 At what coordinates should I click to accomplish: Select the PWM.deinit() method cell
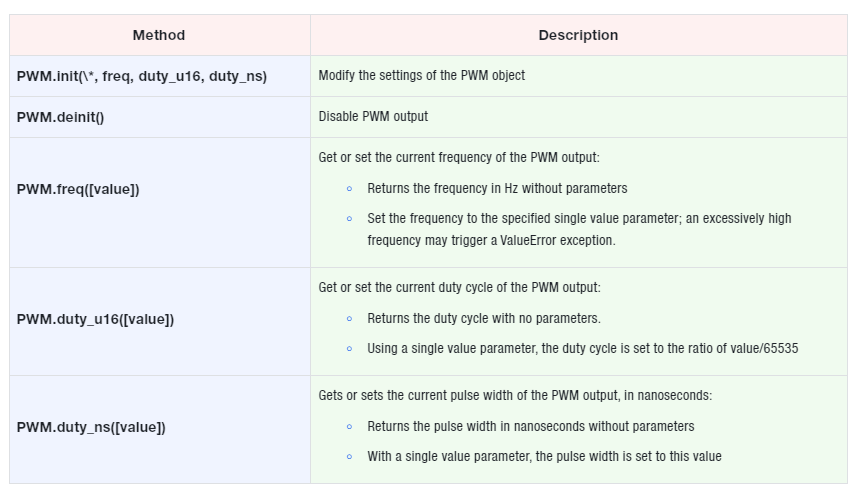point(160,117)
